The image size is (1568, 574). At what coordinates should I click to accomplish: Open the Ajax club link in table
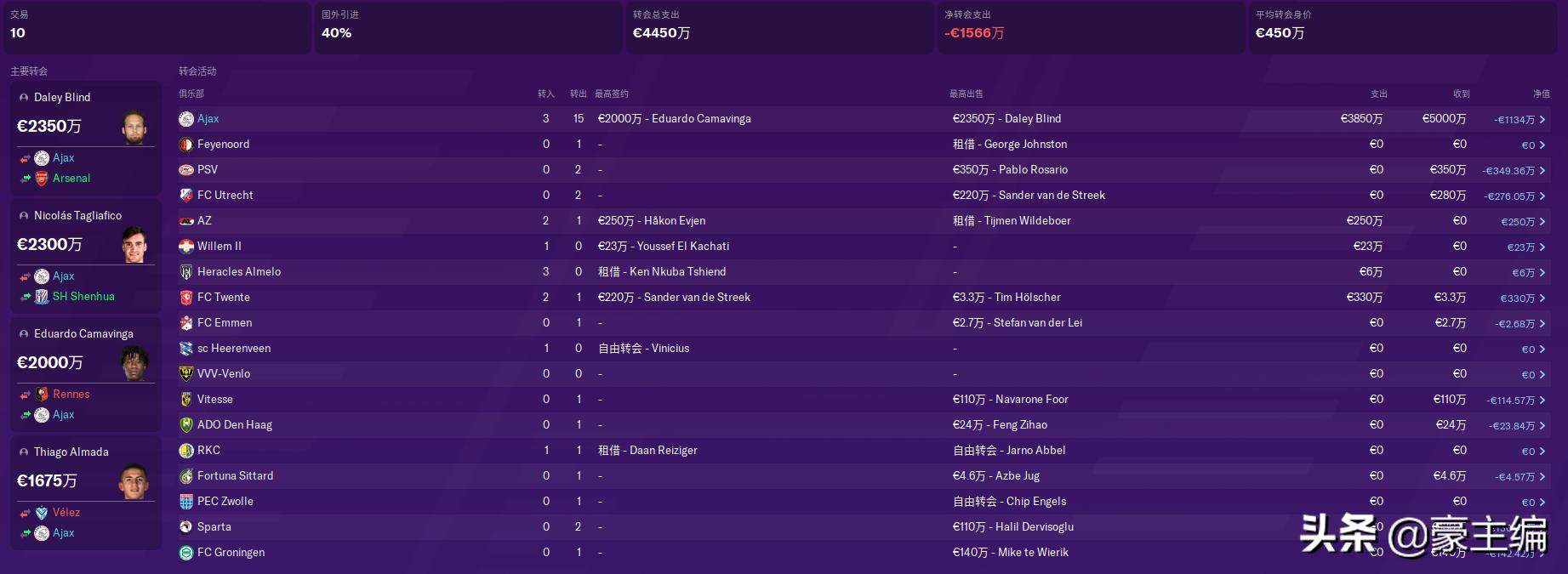(x=208, y=119)
